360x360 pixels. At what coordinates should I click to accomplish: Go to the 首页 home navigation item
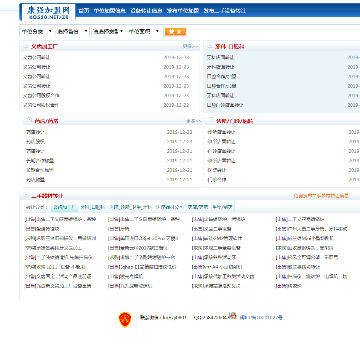pyautogui.click(x=84, y=11)
